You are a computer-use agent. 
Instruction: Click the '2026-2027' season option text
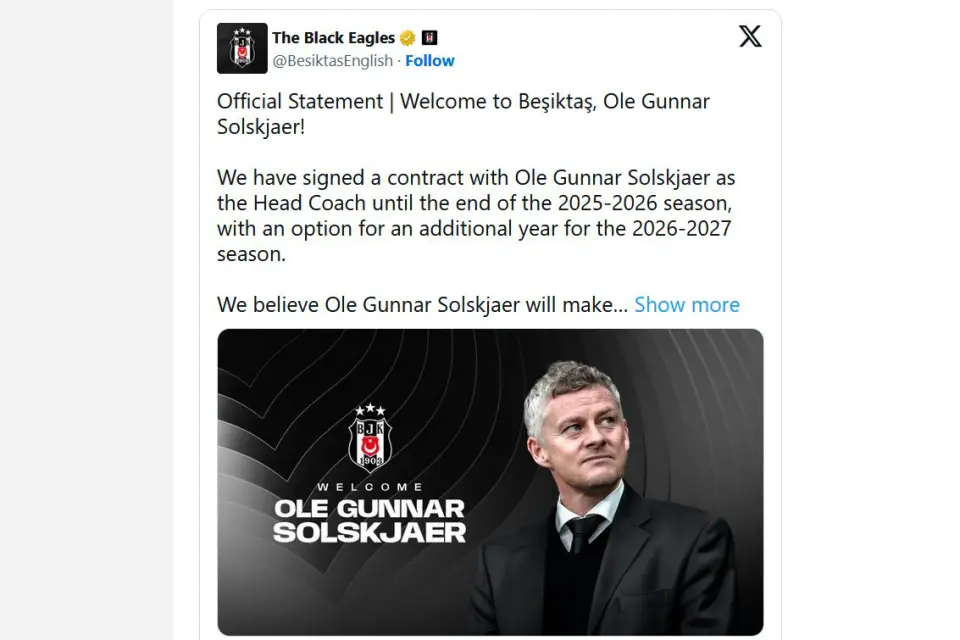(x=681, y=228)
